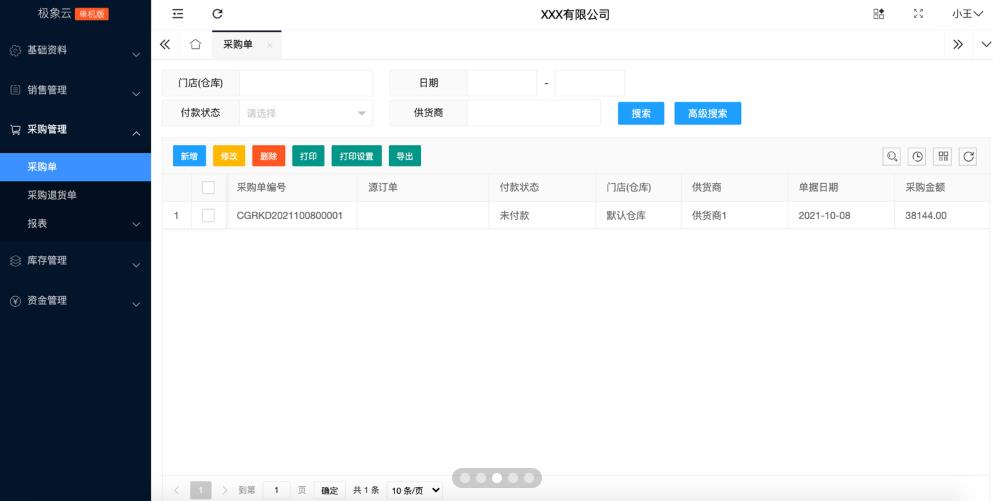The image size is (993, 501).
Task: Click the 搜索 button
Action: 641,113
